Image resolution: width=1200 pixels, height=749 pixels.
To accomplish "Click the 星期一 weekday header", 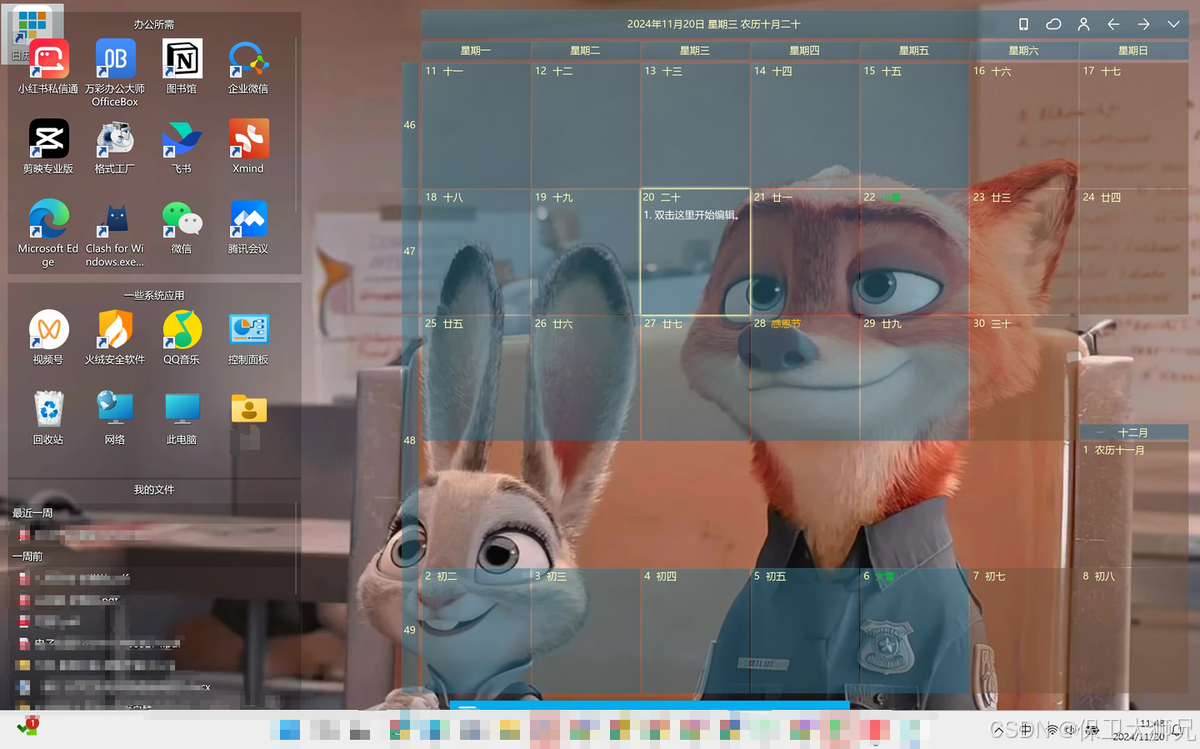I will click(476, 51).
